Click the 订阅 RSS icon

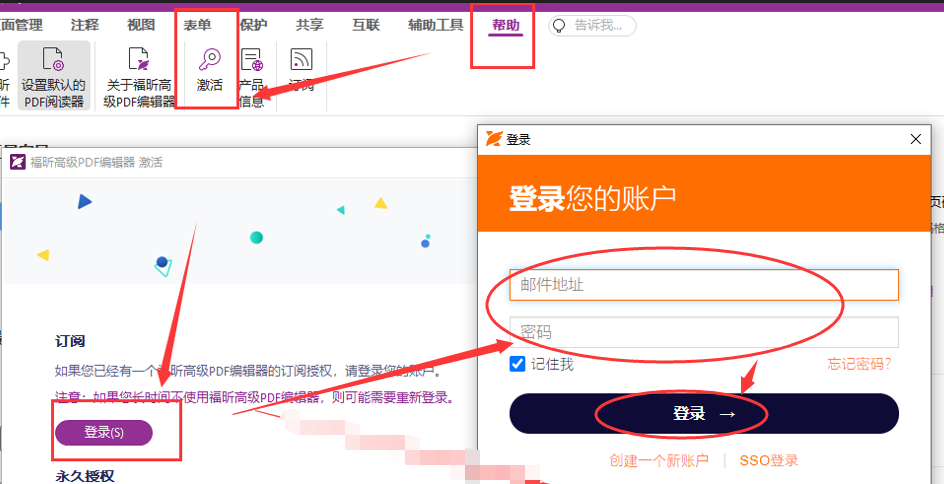coord(302,60)
